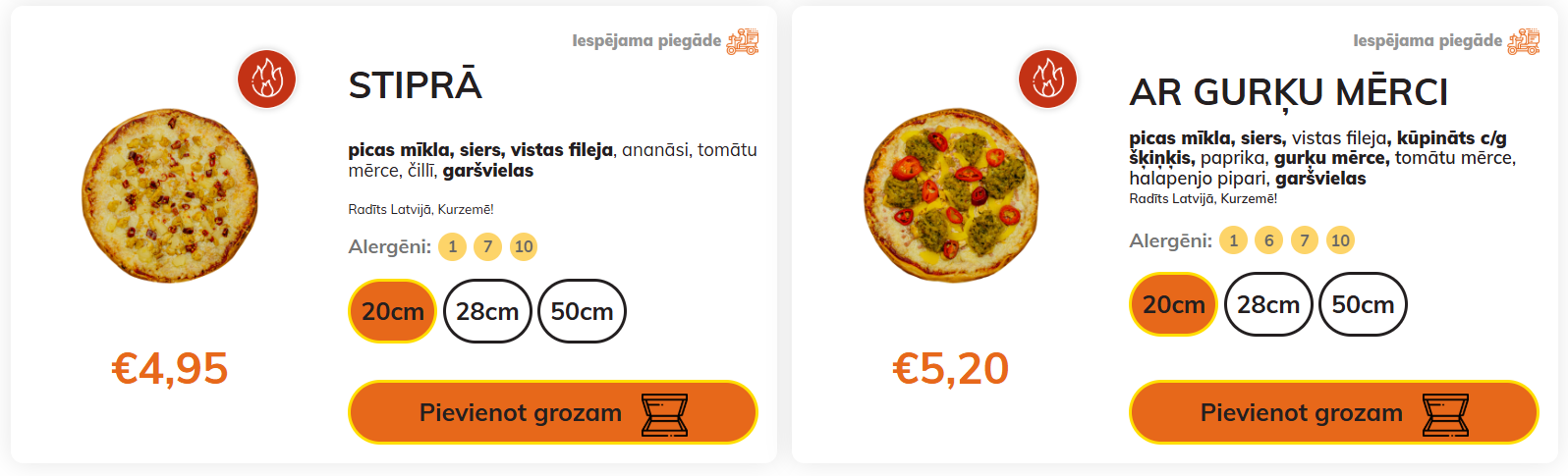Image resolution: width=1568 pixels, height=476 pixels.
Task: Choose 50cm size for Ar gurķu mērci pizza
Action: (x=1363, y=304)
